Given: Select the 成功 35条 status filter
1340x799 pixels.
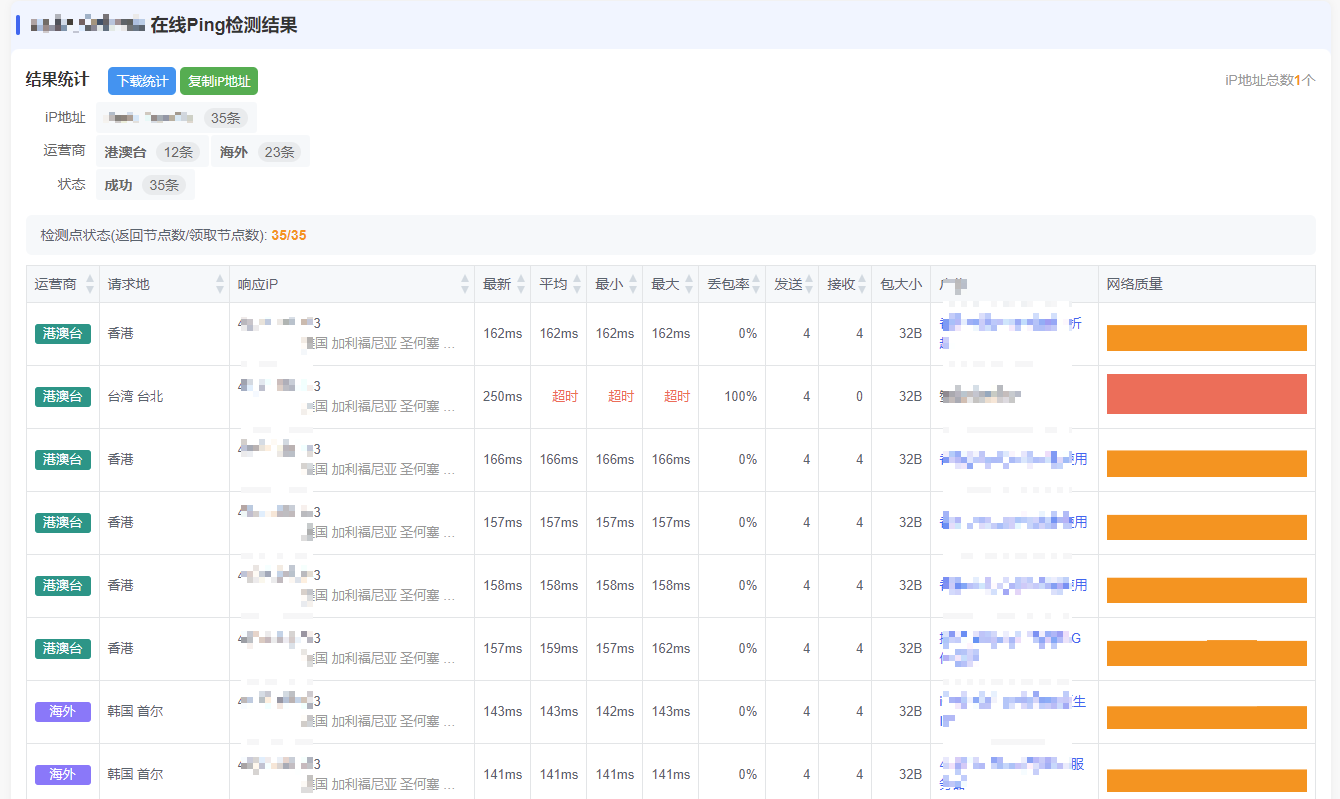Looking at the screenshot, I should click(x=145, y=185).
